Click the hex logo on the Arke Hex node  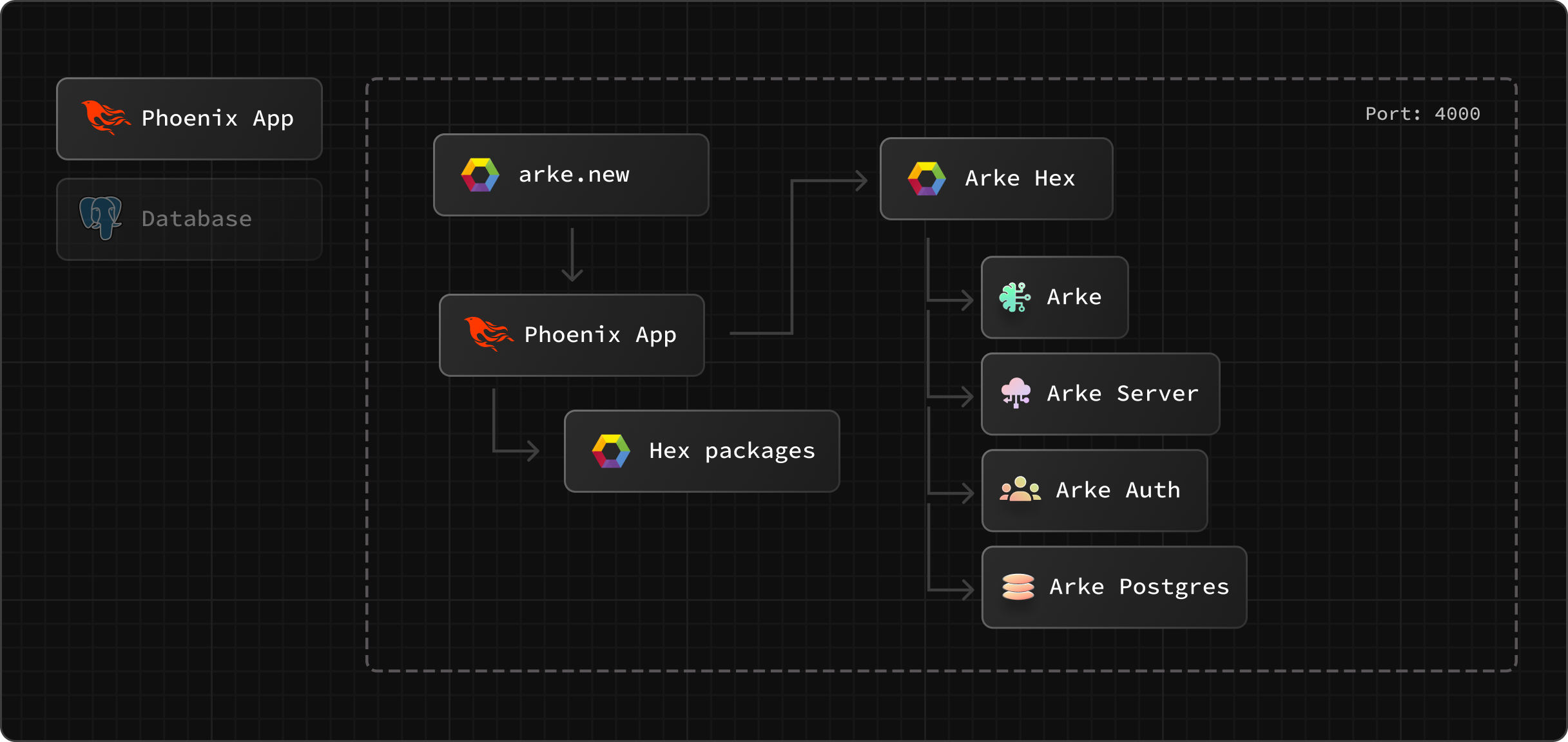[x=927, y=178]
